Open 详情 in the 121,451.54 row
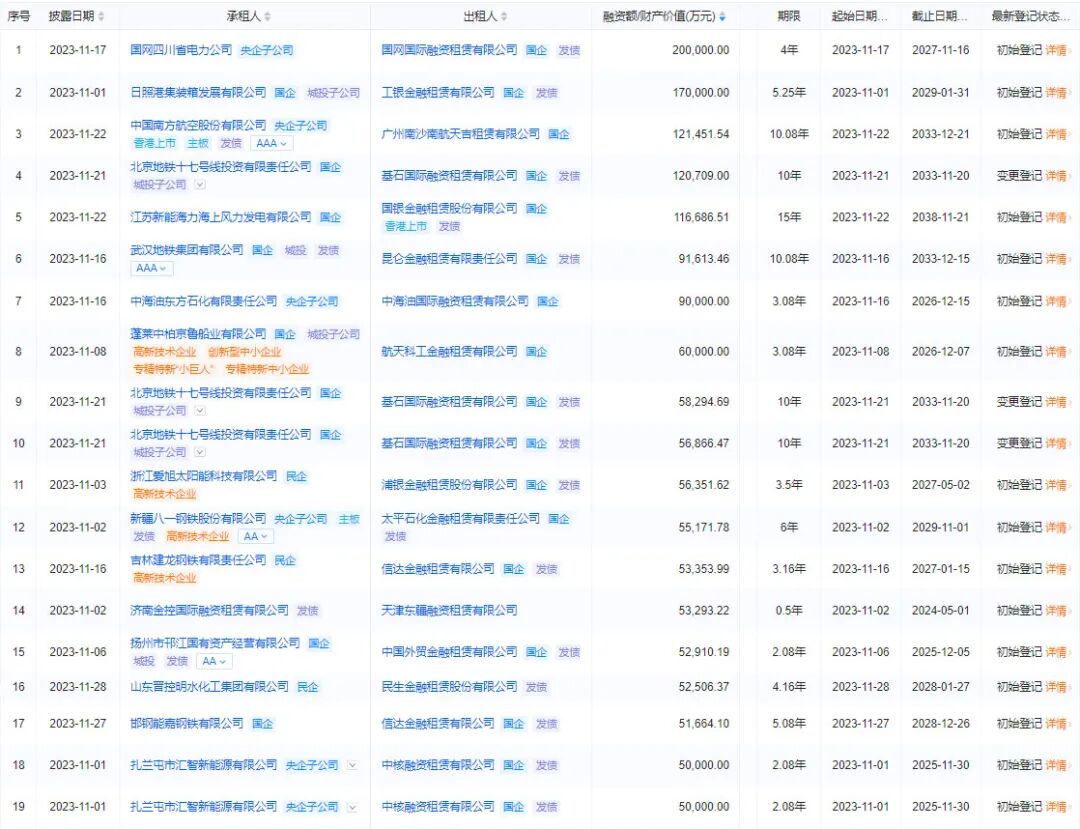 point(1056,134)
